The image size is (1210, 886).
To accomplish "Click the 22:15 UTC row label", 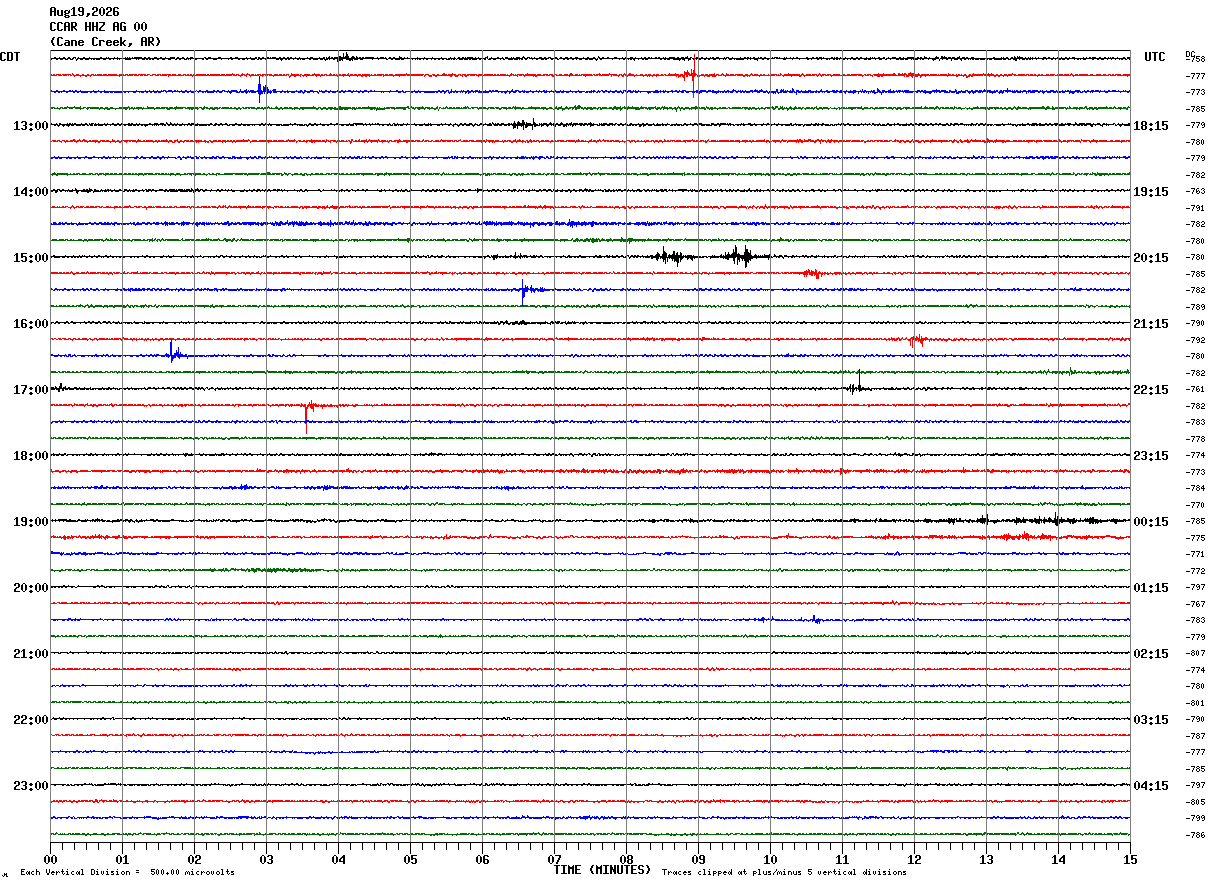I will pyautogui.click(x=1151, y=389).
